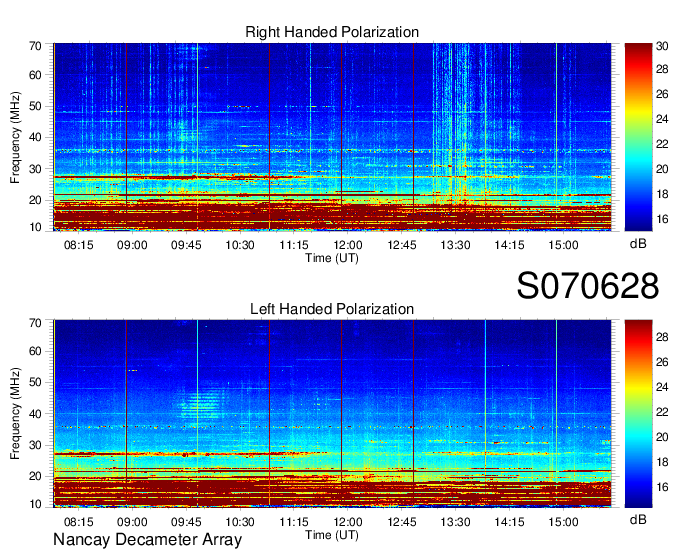Click the "dB" label under the upper color bar
Screen dimensions: 680x552
click(638, 244)
